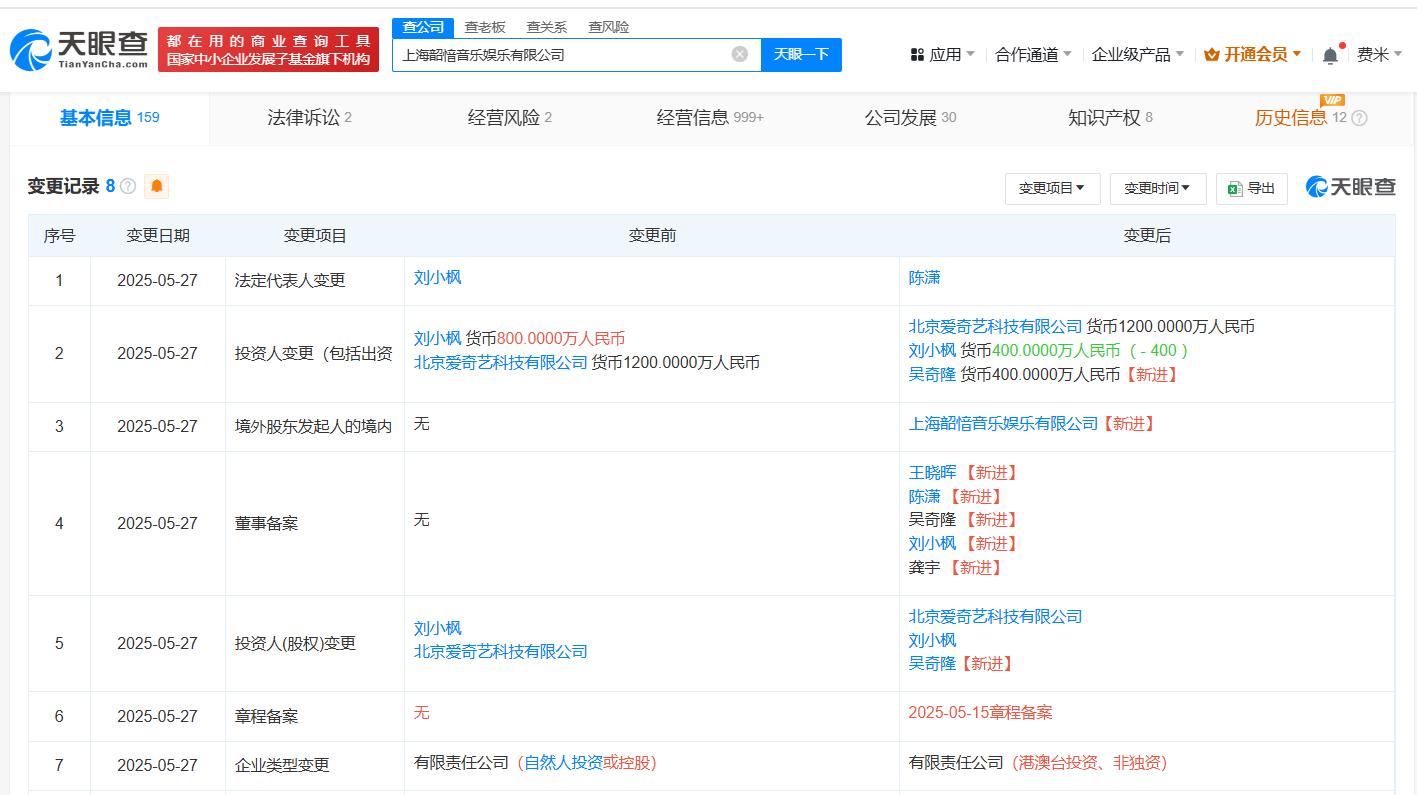This screenshot has width=1417, height=795.
Task: Open 吴奇隆 link in 投资人(股权)变更 row
Action: (932, 664)
